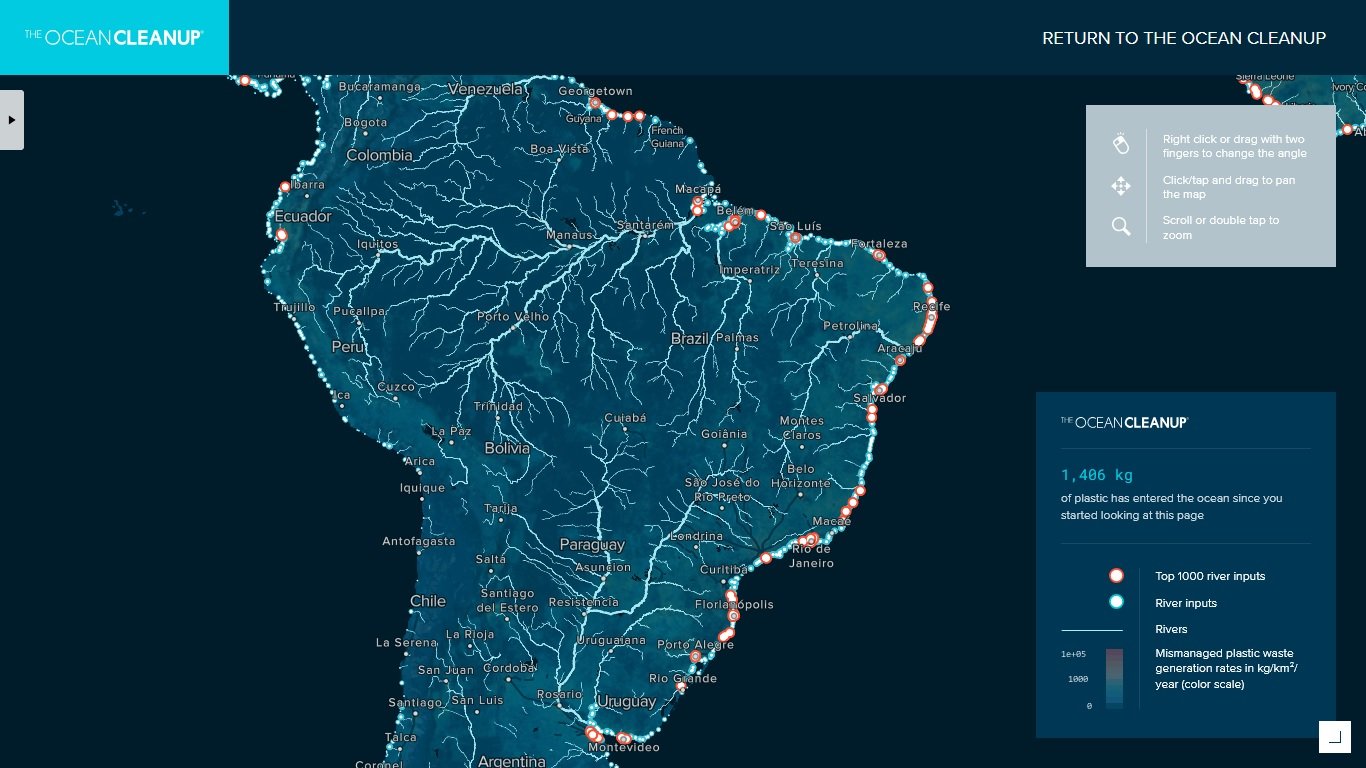This screenshot has height=768, width=1366.
Task: Click the cyan River inputs legend marker
Action: coord(1116,602)
